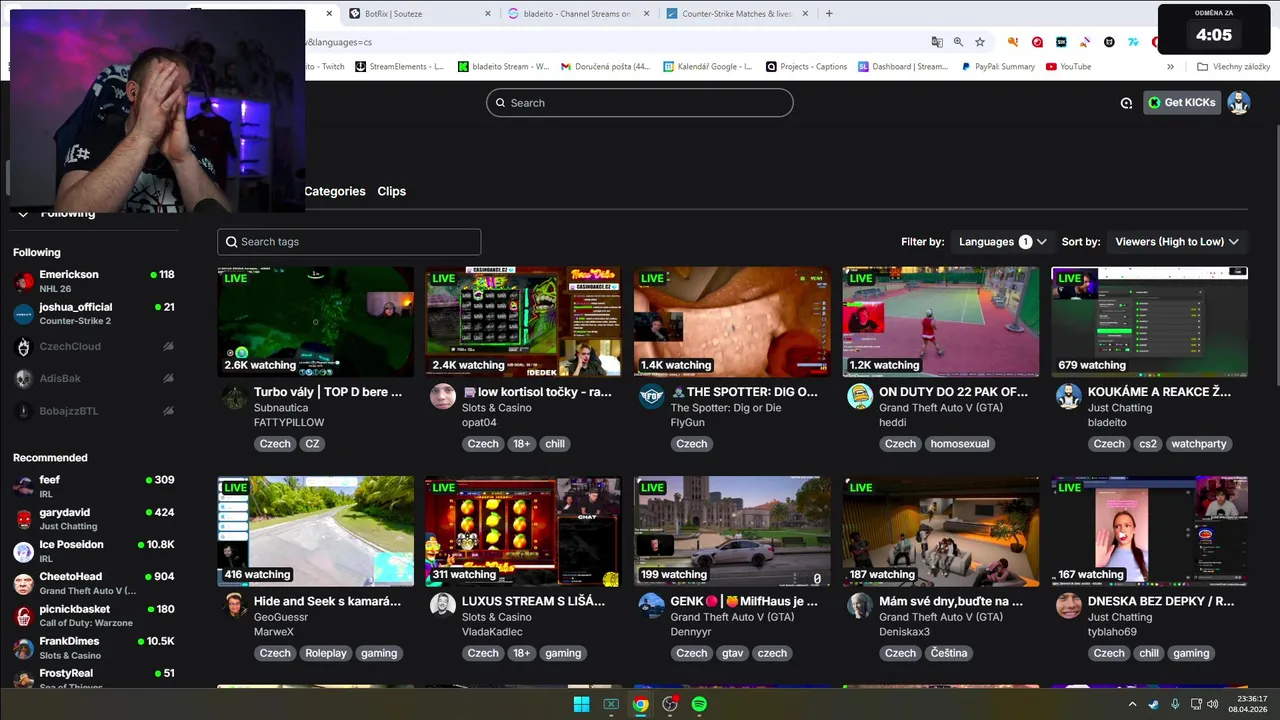Click the search magnifier icon in the Search box
The width and height of the screenshot is (1280, 720).
click(500, 103)
